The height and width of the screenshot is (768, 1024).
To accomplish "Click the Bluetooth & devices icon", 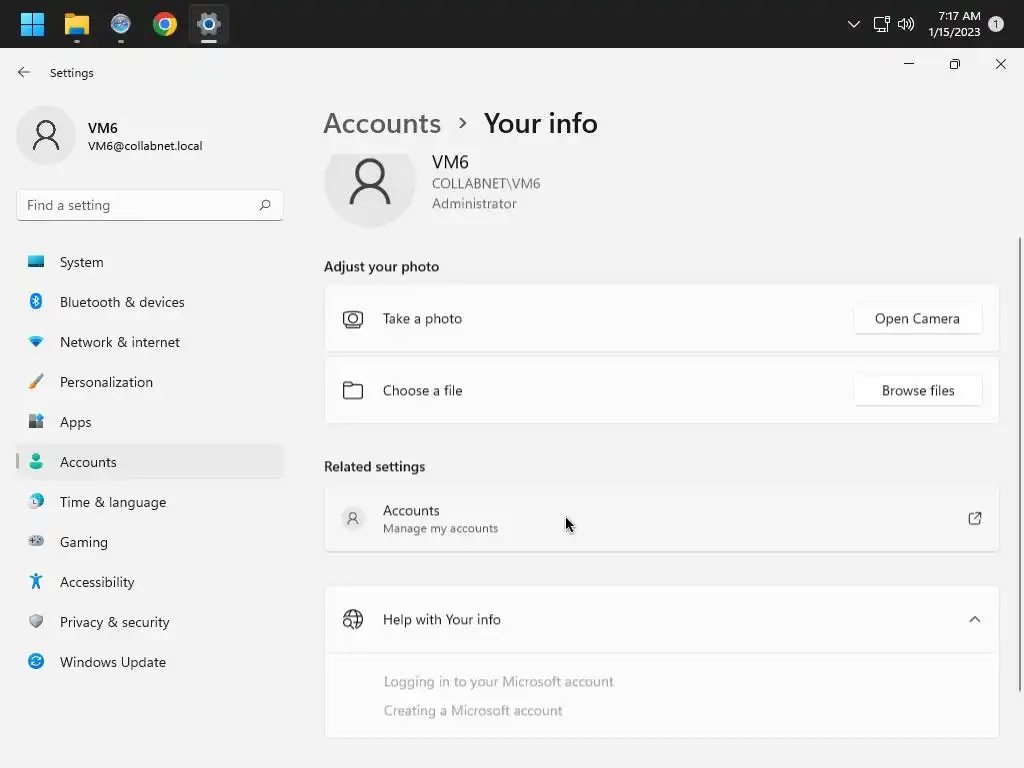I will click(36, 302).
